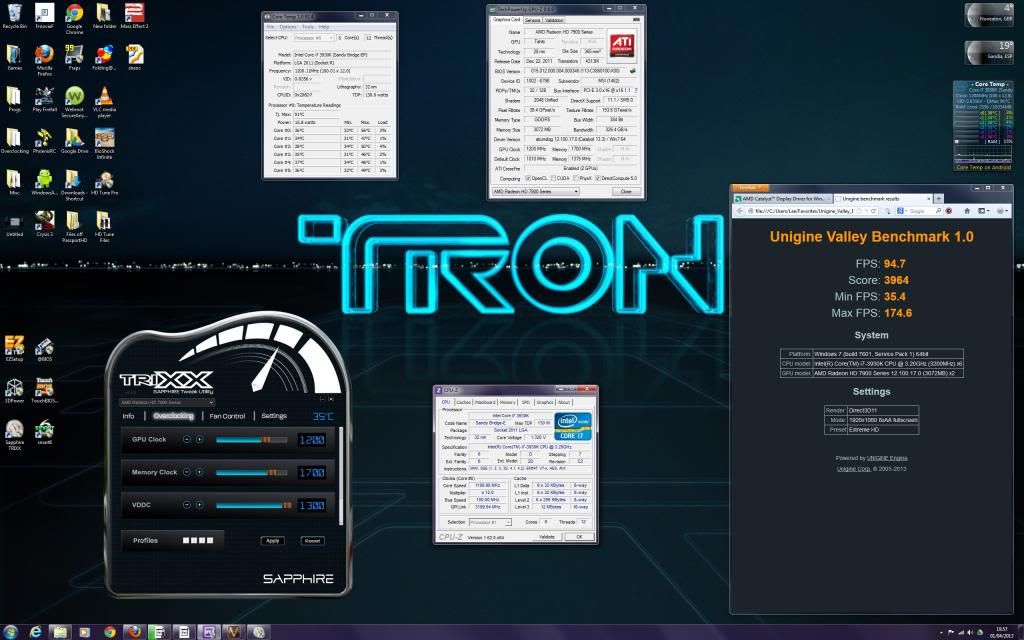
Task: Click the Apply button in TRIXX
Action: 272,541
